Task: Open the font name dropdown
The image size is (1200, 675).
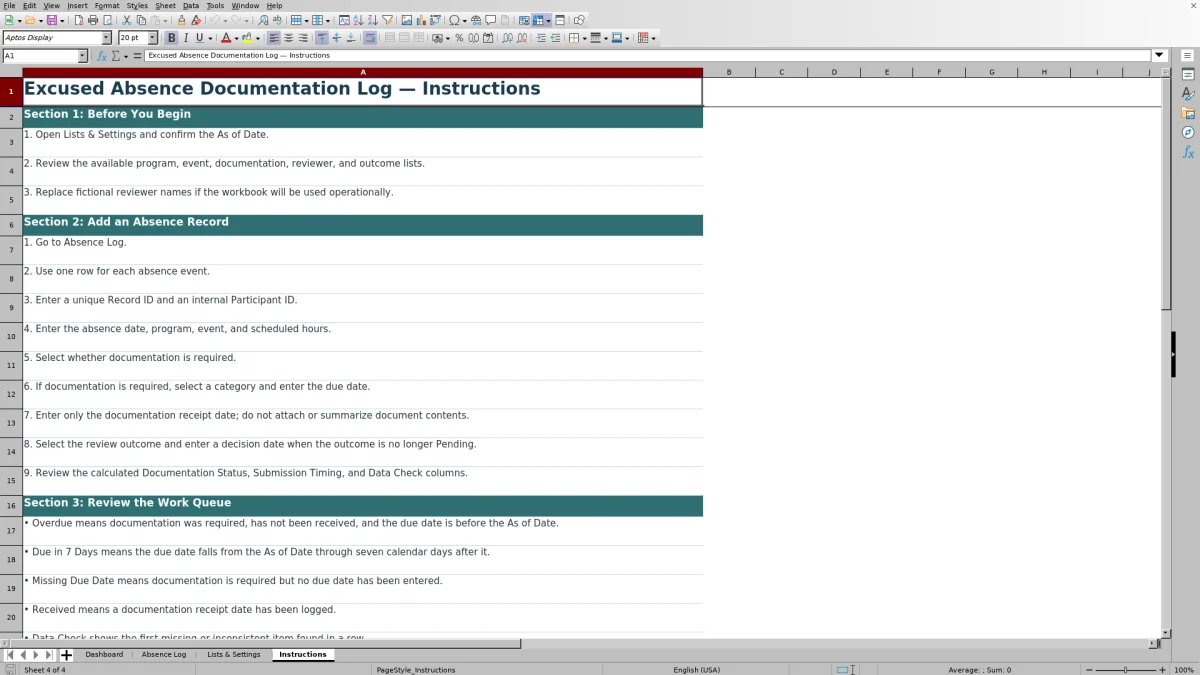Action: 106,38
